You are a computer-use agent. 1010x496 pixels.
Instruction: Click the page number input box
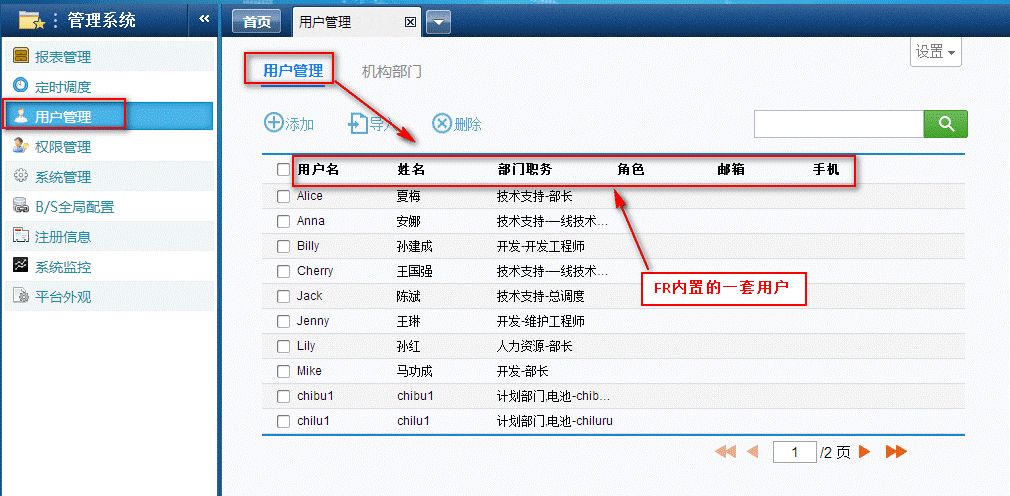click(795, 452)
